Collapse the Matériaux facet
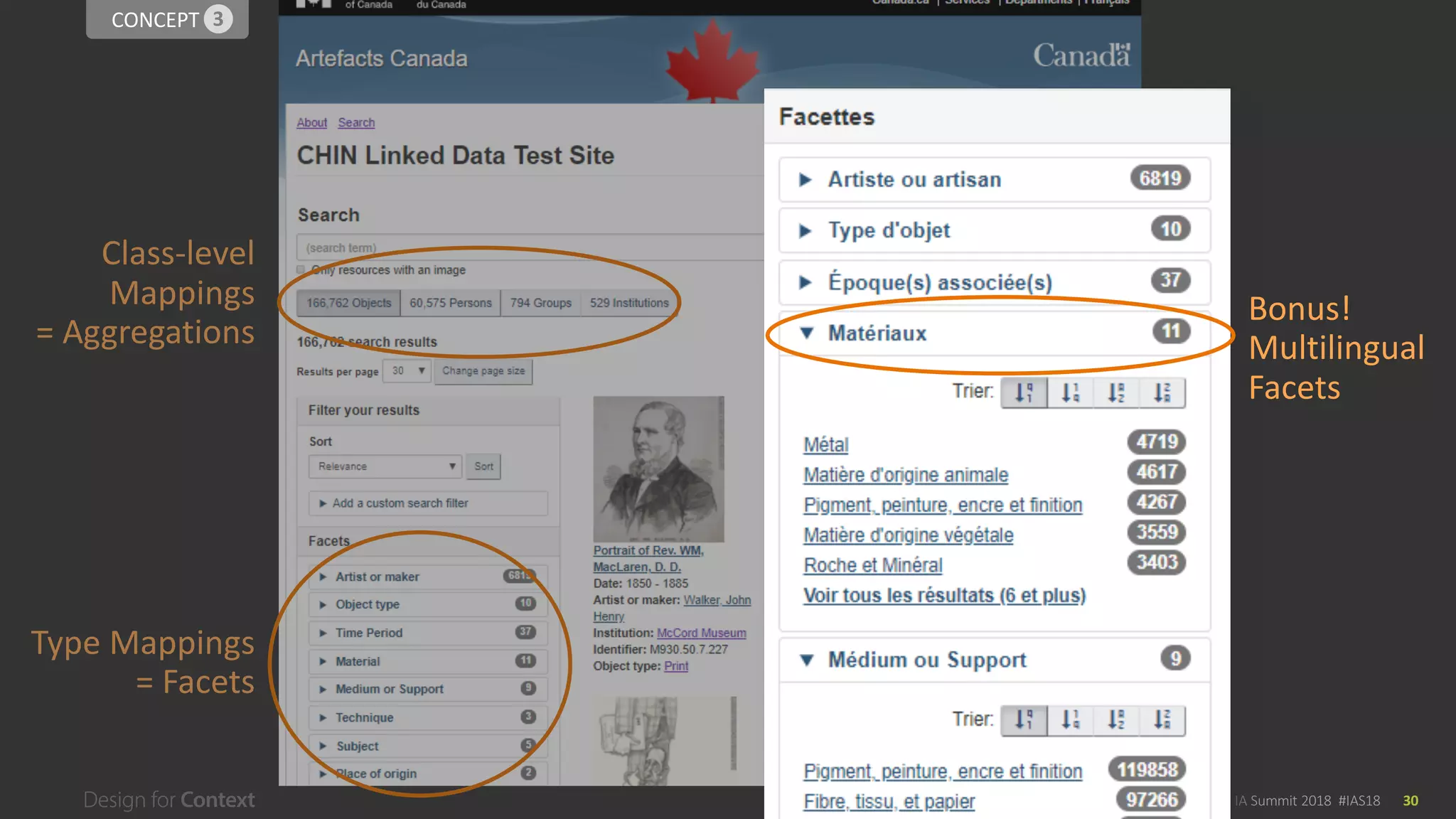 [x=877, y=333]
